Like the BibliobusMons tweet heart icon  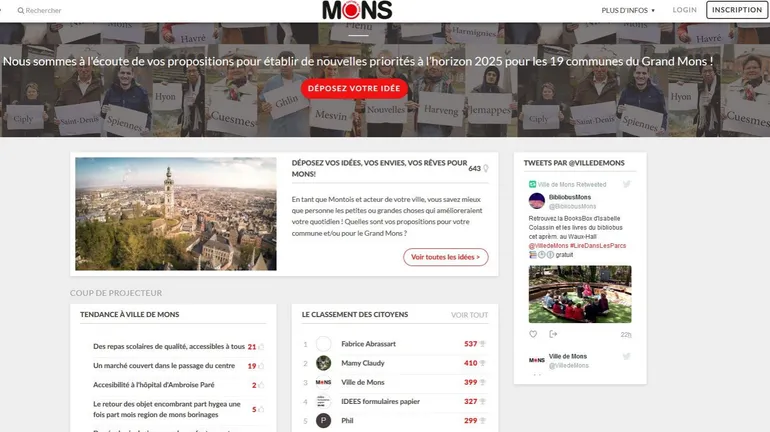point(533,334)
